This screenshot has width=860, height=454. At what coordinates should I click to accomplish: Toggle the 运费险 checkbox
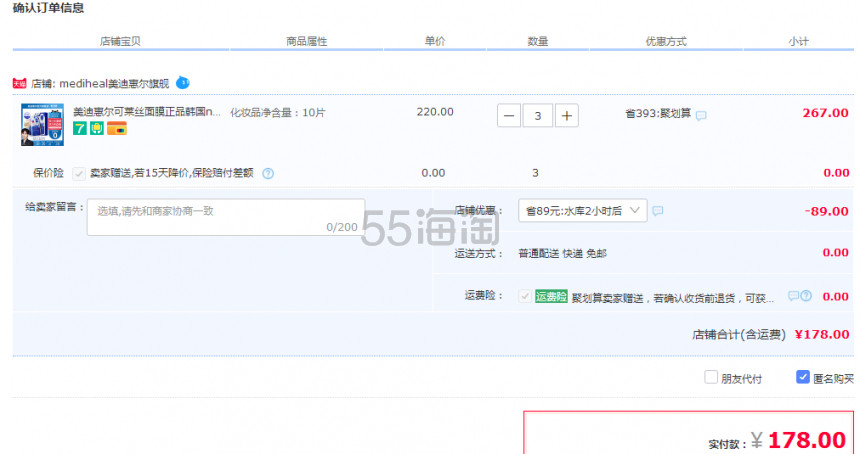coord(525,296)
